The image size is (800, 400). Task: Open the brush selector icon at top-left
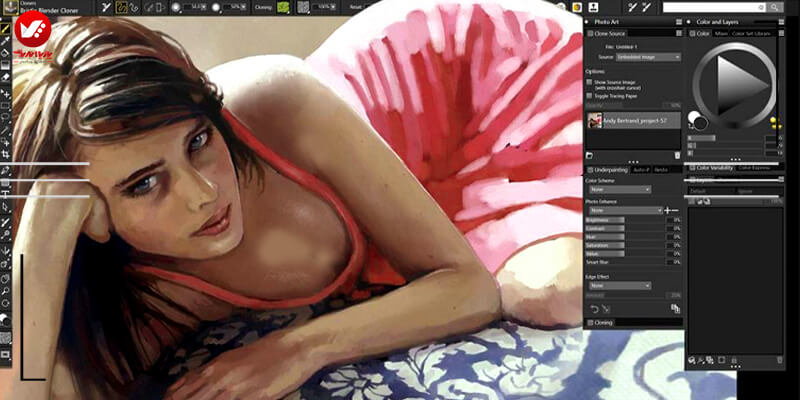[x=10, y=7]
